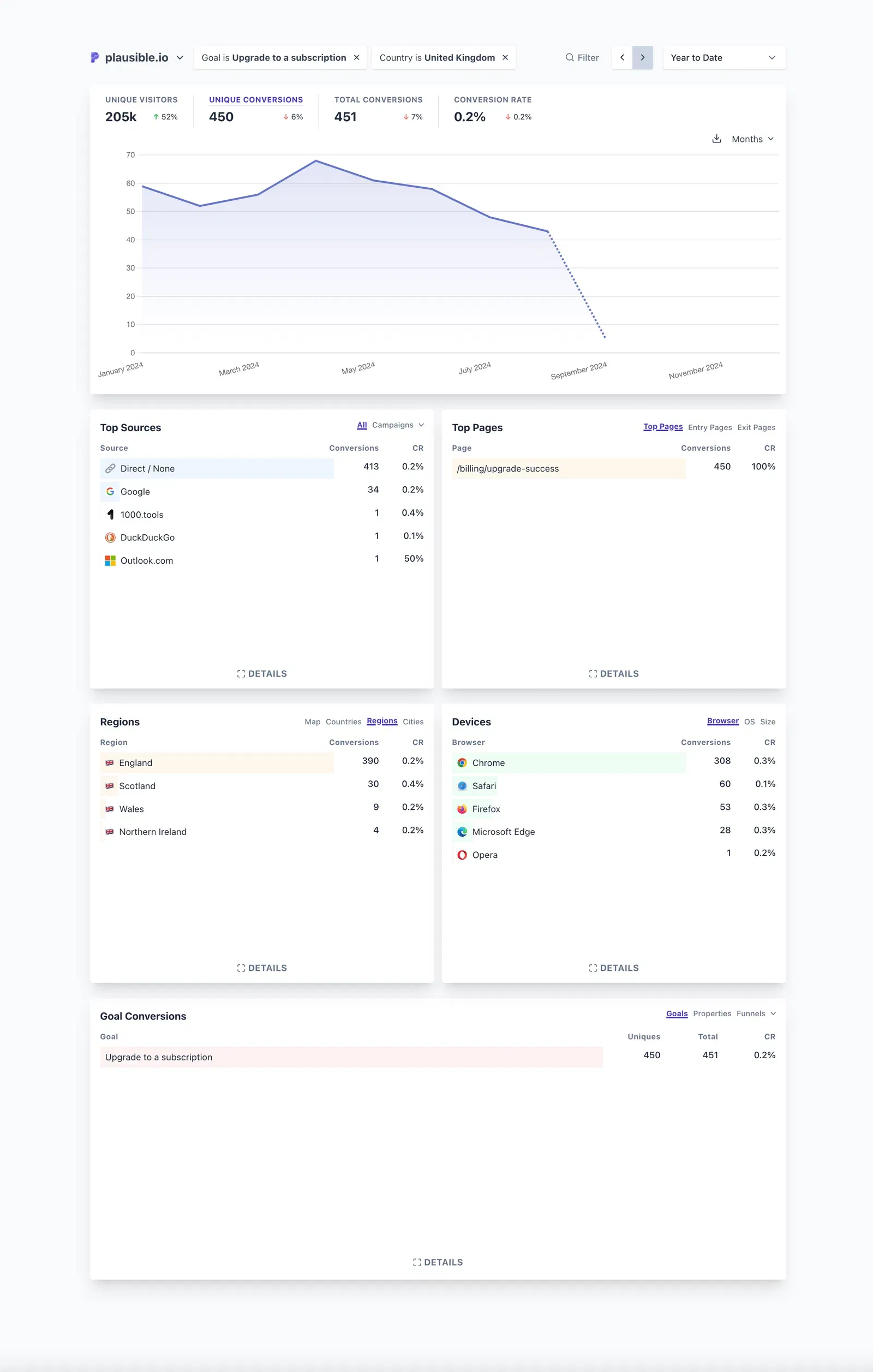Click the Opera browser icon
This screenshot has height=1372, width=873.
point(462,855)
